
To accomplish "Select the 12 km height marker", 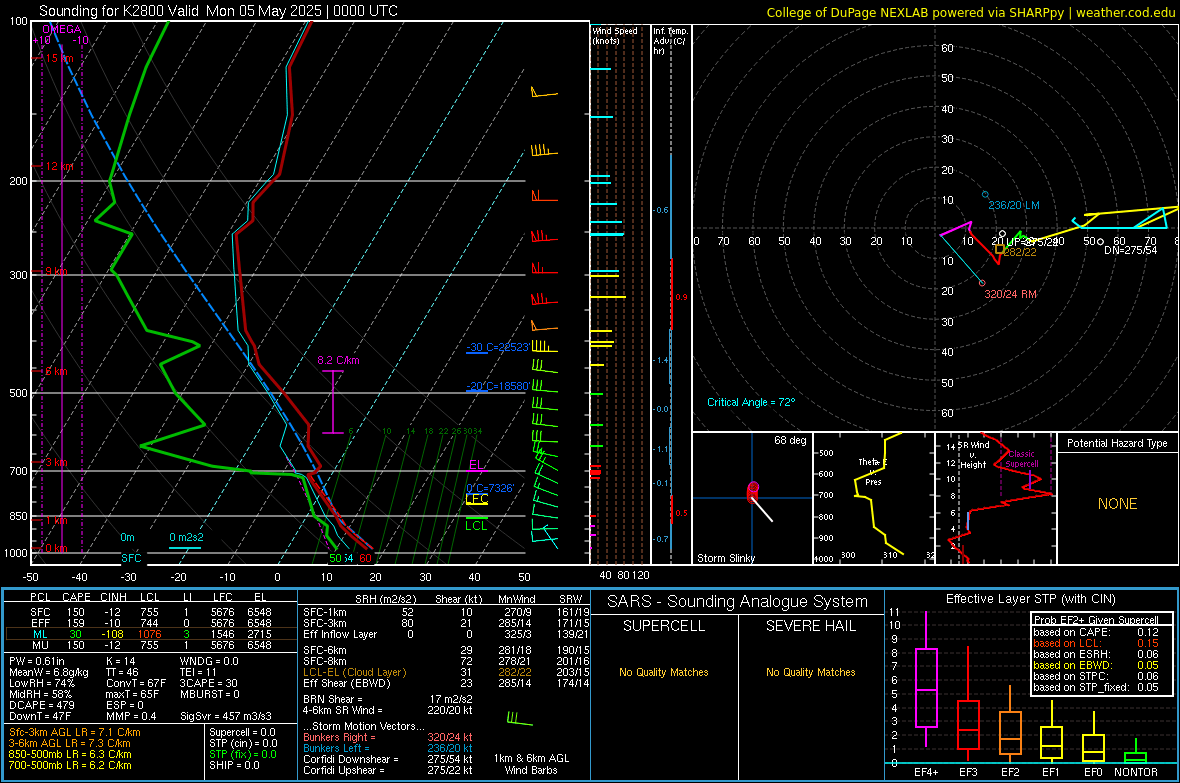I will coord(59,166).
